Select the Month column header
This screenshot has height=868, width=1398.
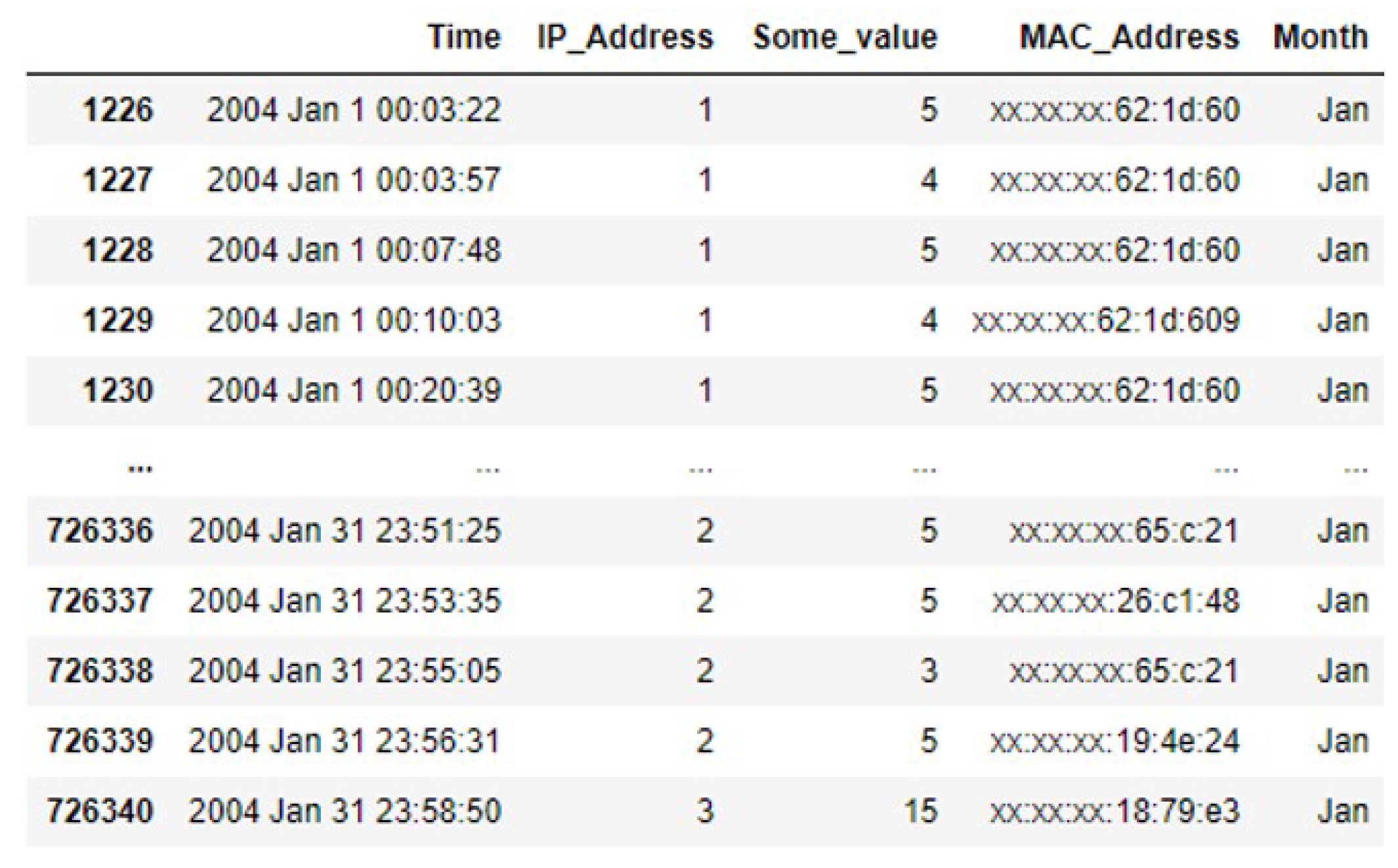1320,37
